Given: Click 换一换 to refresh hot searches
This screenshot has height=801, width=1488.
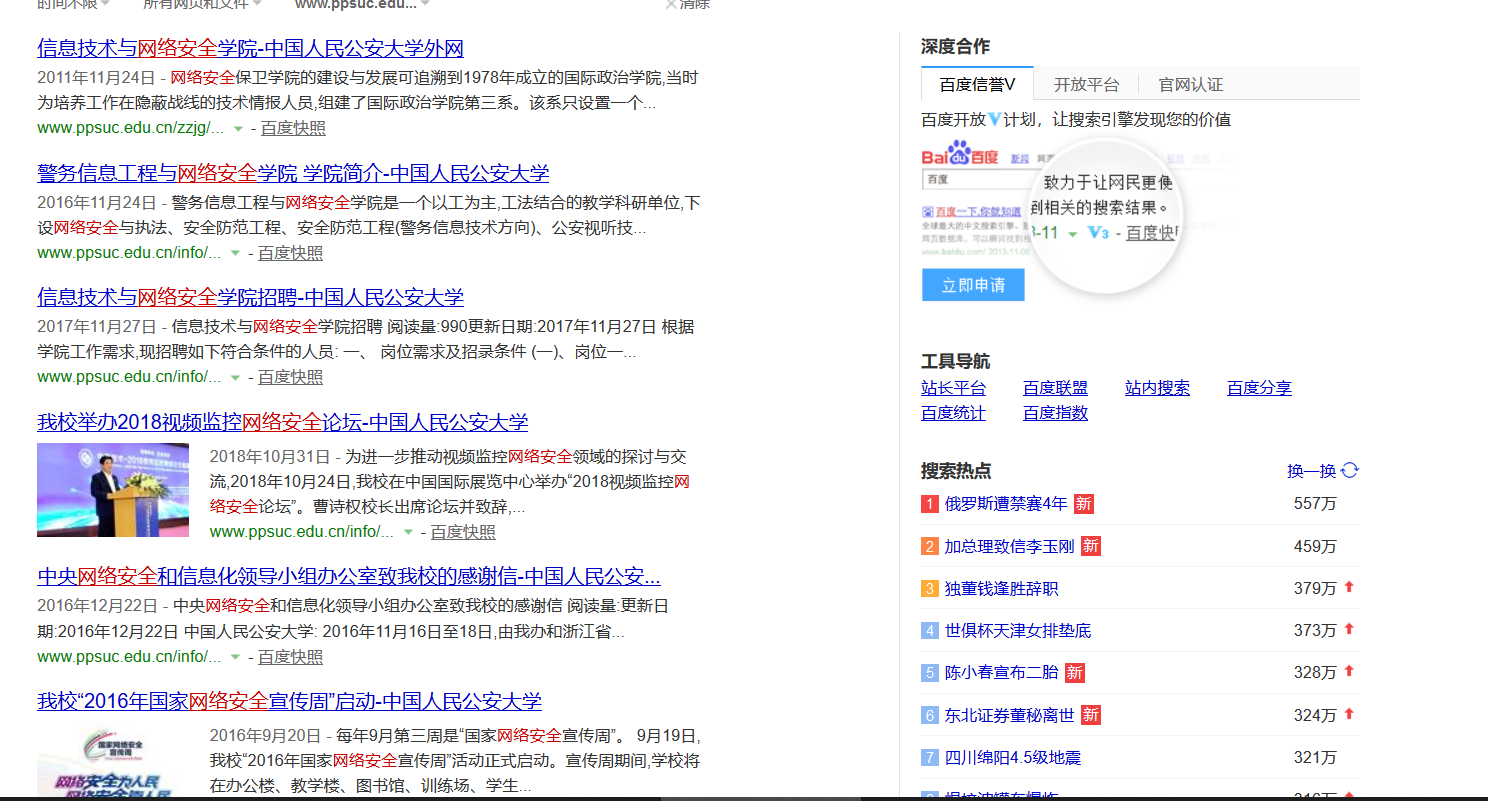Looking at the screenshot, I should click(1311, 471).
